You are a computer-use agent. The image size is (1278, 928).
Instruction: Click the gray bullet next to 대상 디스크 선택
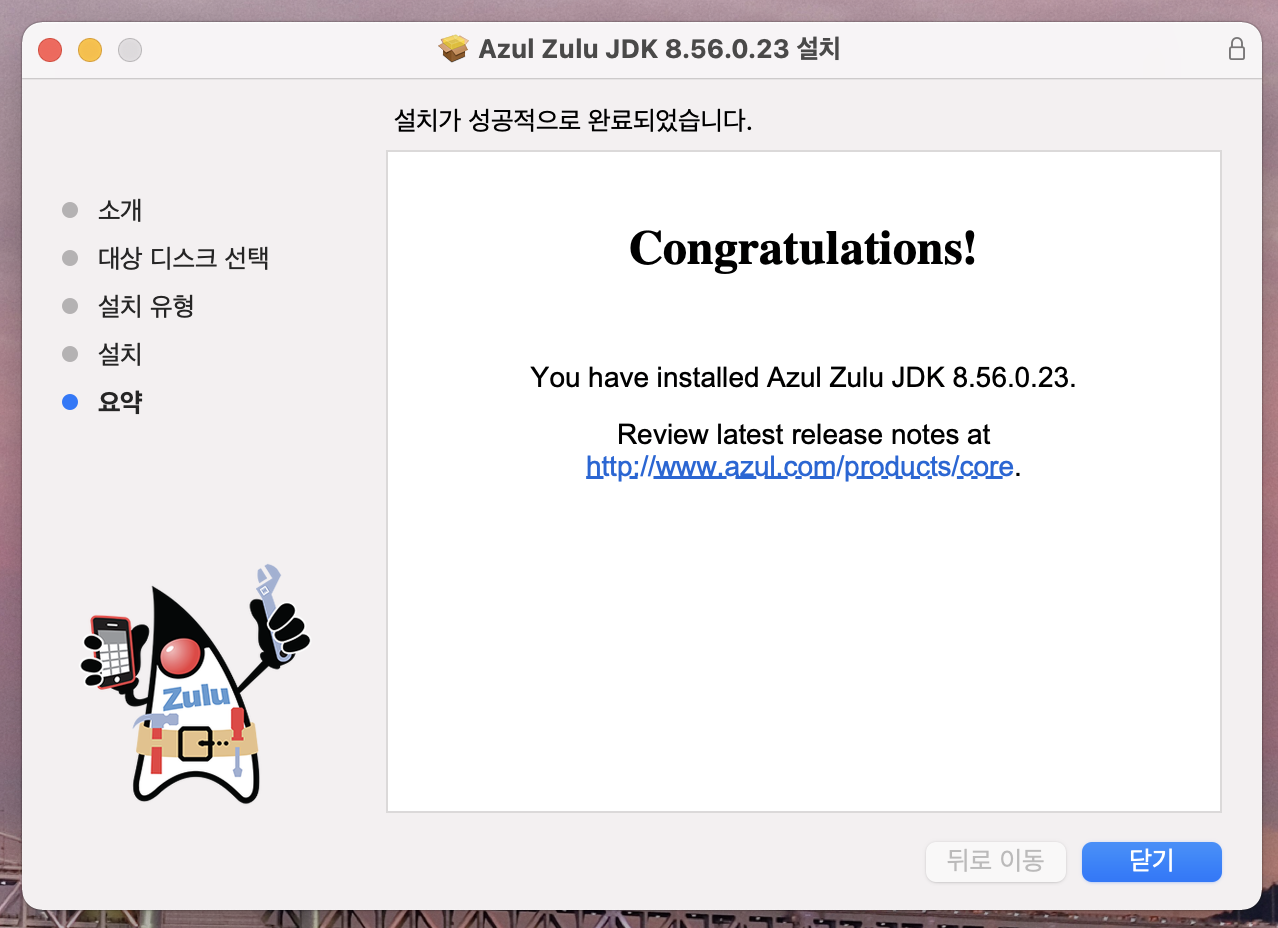(70, 258)
